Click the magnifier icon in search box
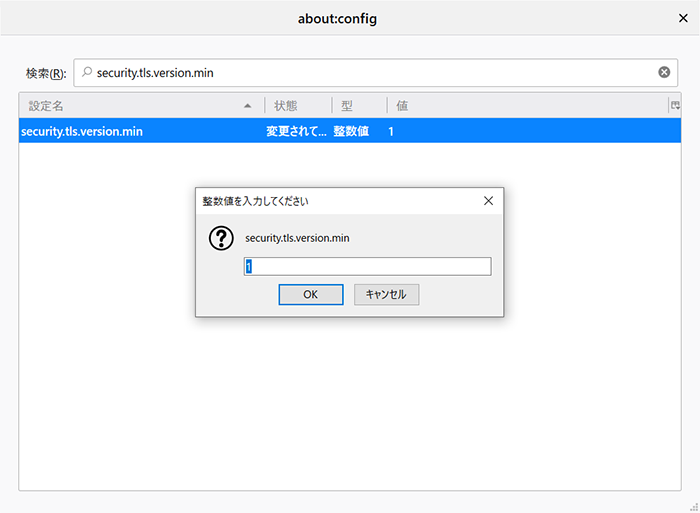This screenshot has width=700, height=513. pyautogui.click(x=87, y=73)
